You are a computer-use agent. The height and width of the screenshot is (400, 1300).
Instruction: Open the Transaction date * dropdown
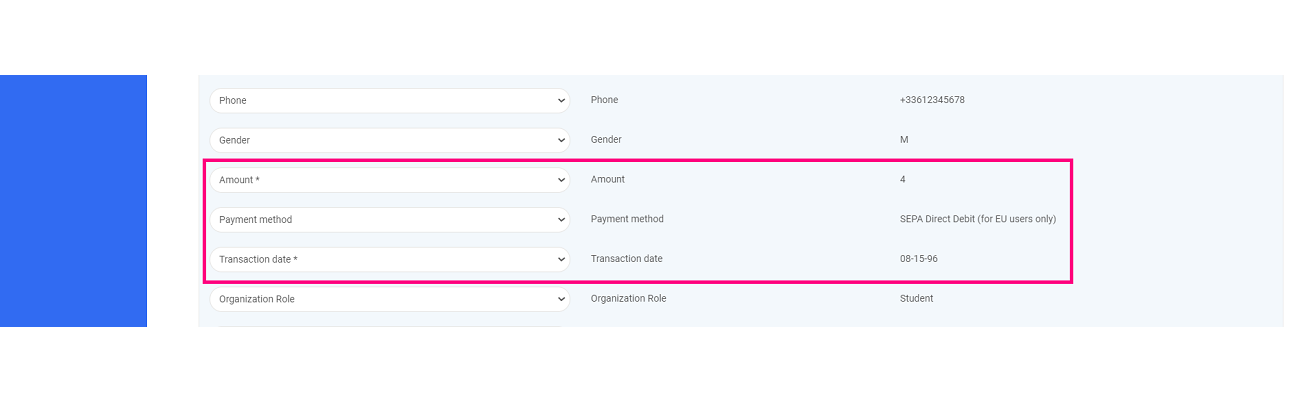pyautogui.click(x=389, y=259)
